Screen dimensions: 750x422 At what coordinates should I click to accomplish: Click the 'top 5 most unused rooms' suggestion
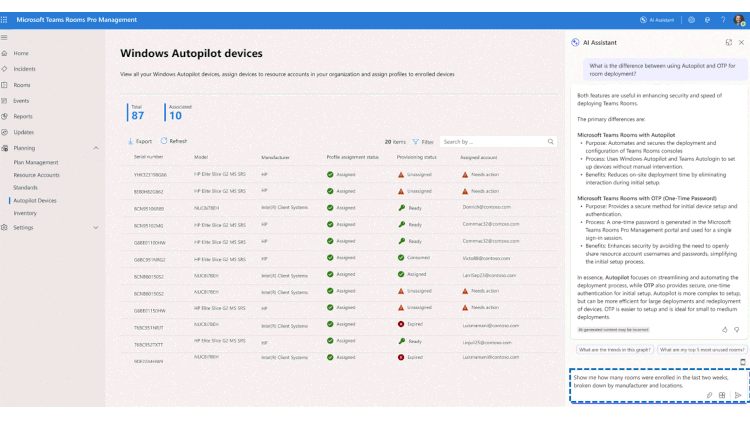[x=702, y=350]
